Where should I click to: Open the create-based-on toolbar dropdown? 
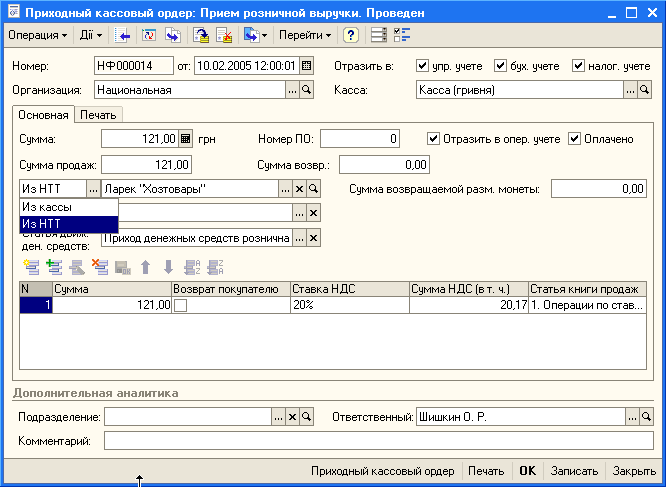[x=255, y=35]
